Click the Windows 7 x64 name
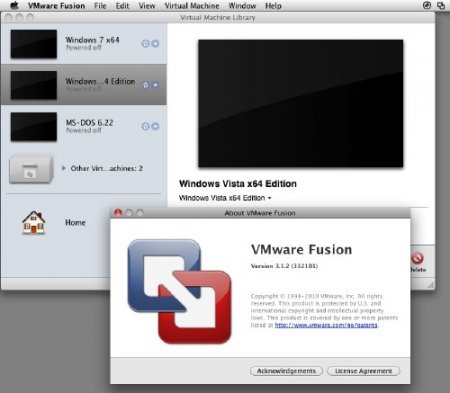Viewport: 450px width, 393px height. tap(92, 40)
